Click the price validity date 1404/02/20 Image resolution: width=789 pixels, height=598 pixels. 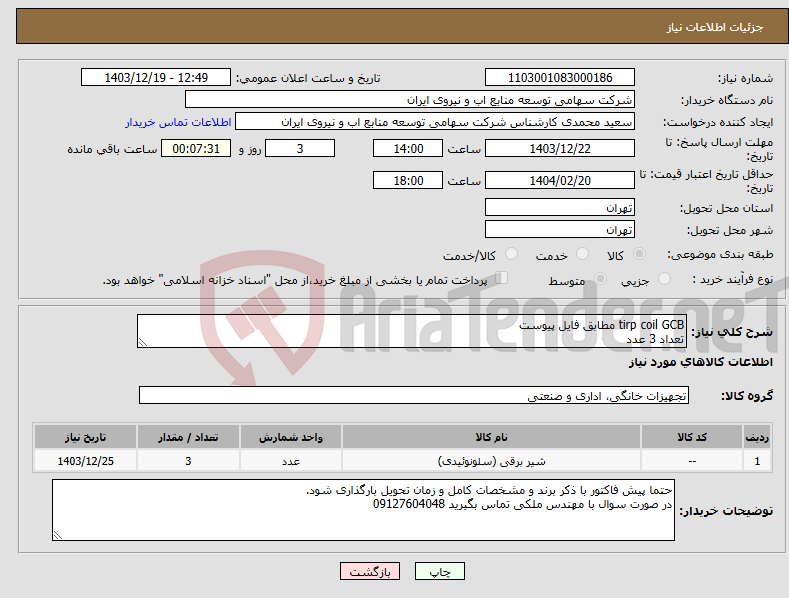560,180
